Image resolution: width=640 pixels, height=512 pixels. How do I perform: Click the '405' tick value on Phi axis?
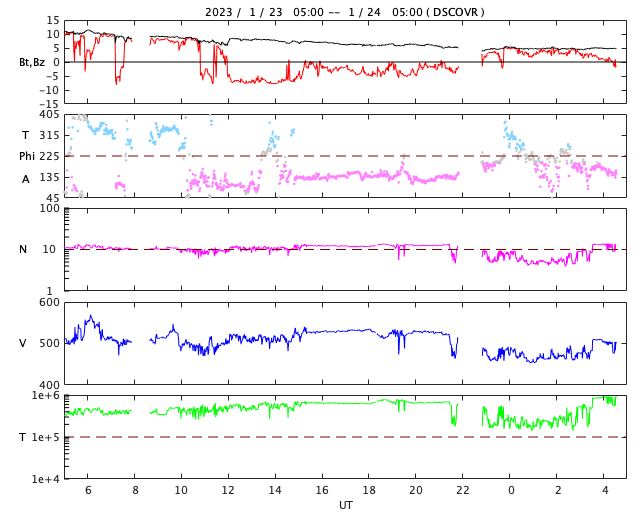click(49, 114)
